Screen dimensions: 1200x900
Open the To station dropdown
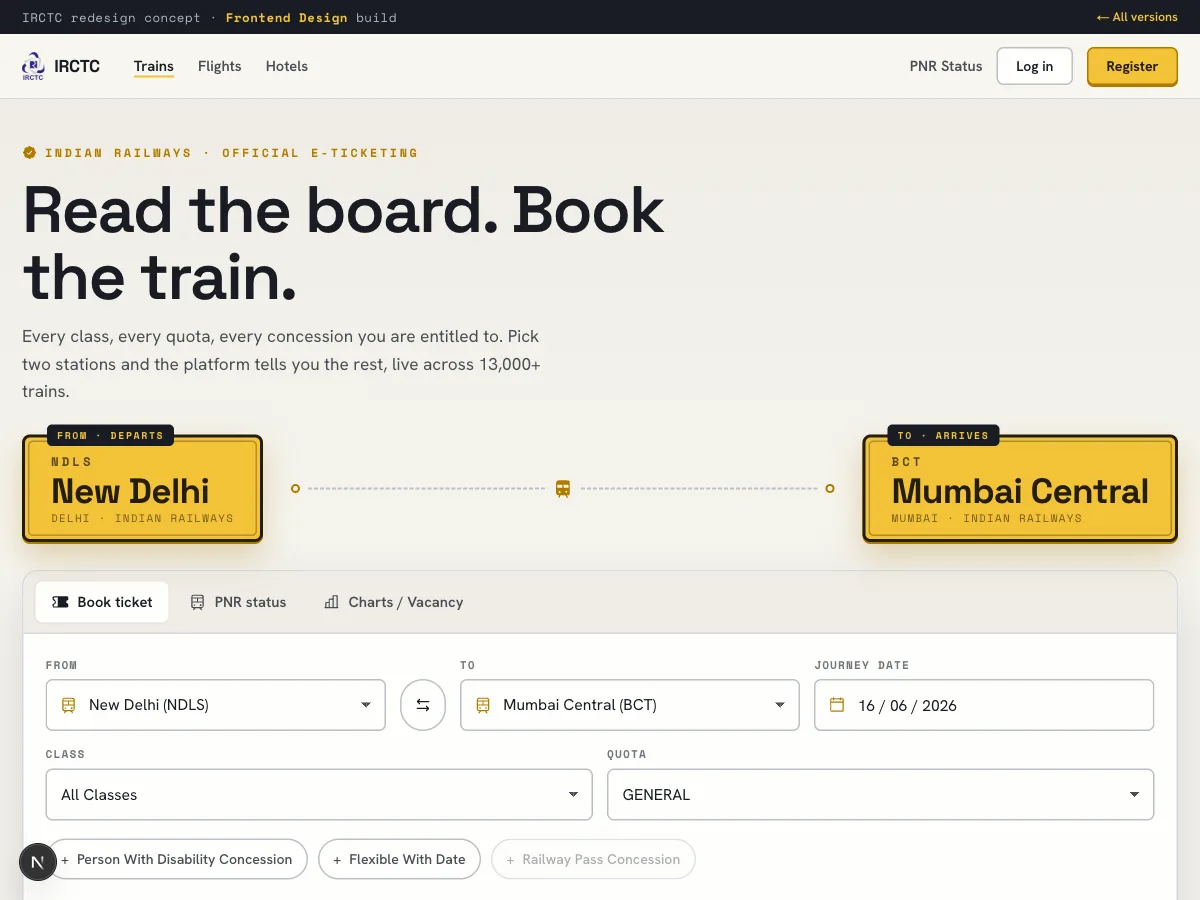tap(630, 705)
